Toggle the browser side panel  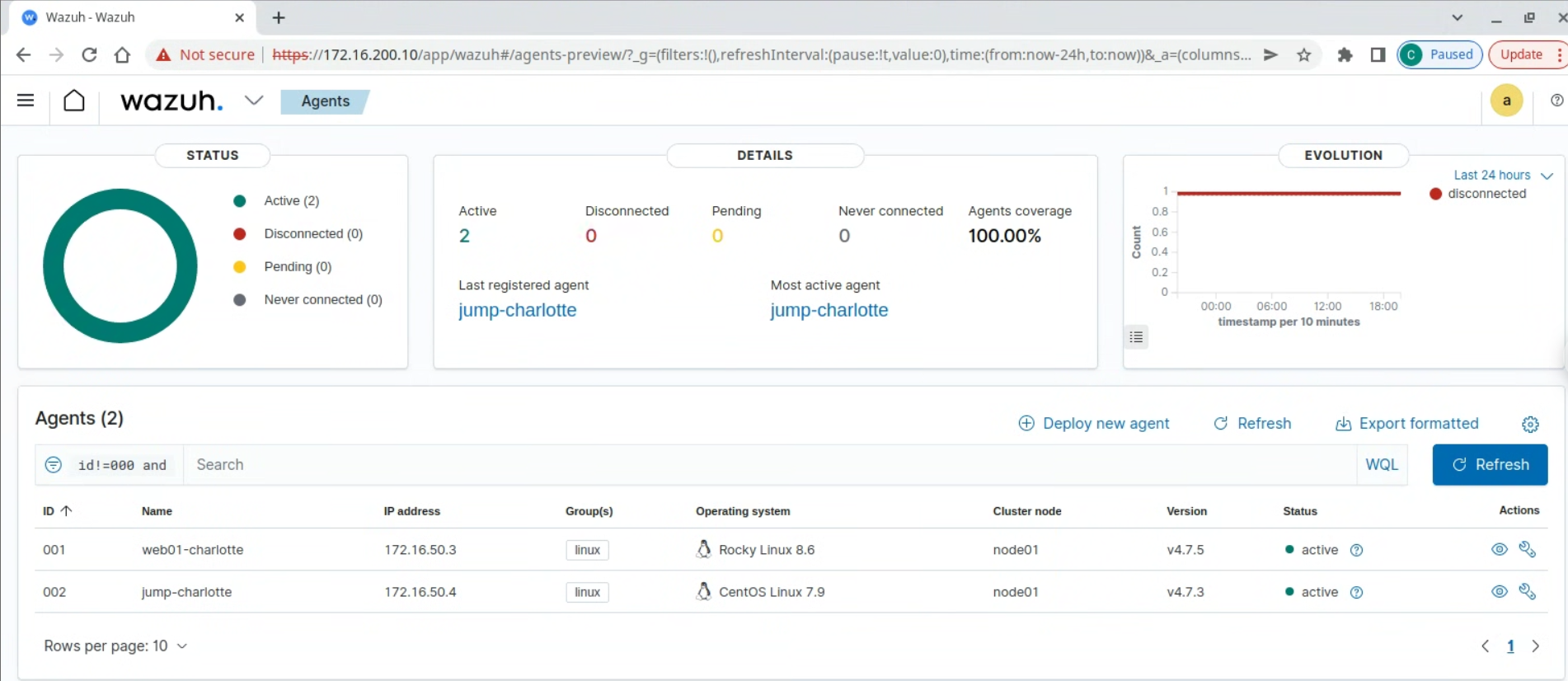[x=1378, y=55]
